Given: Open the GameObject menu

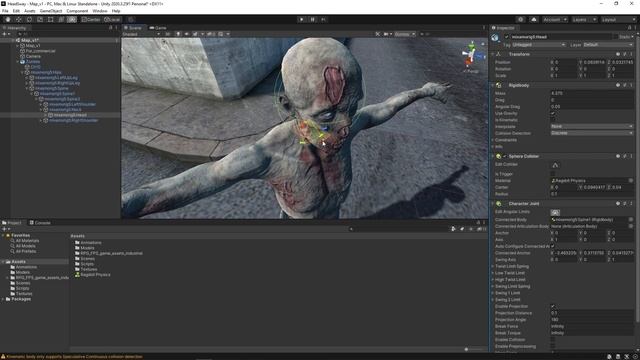Looking at the screenshot, I should (51, 11).
